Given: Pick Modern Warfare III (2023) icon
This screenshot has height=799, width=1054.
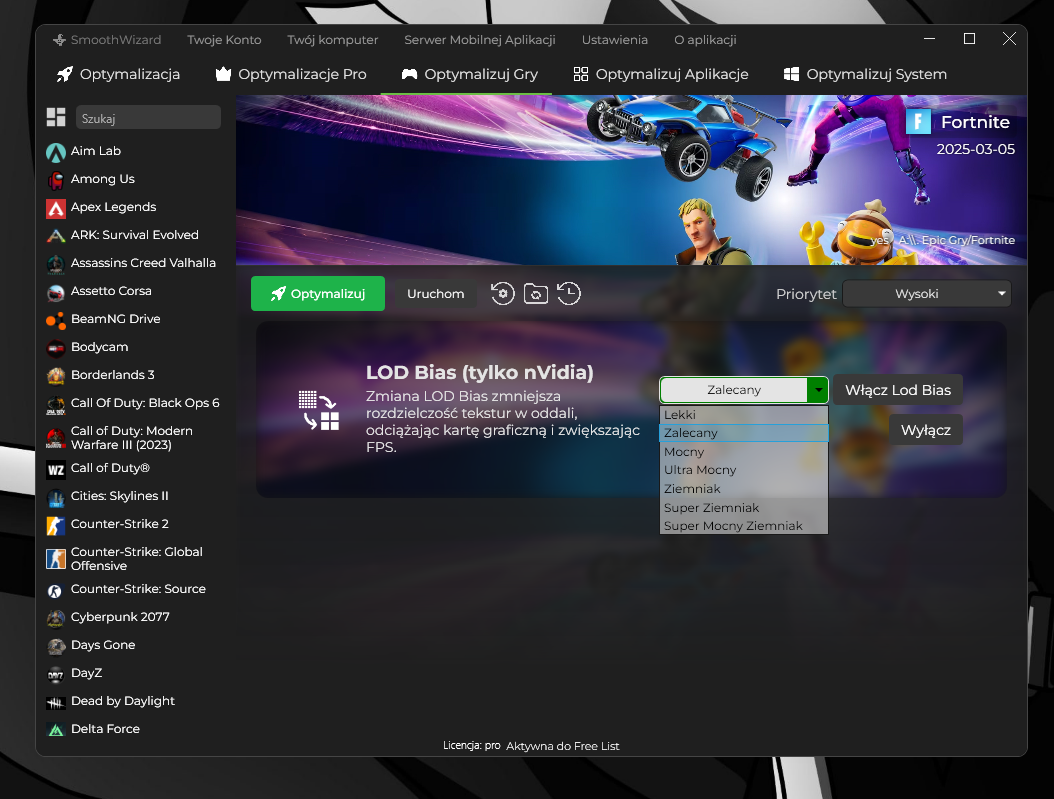Looking at the screenshot, I should click(x=56, y=438).
